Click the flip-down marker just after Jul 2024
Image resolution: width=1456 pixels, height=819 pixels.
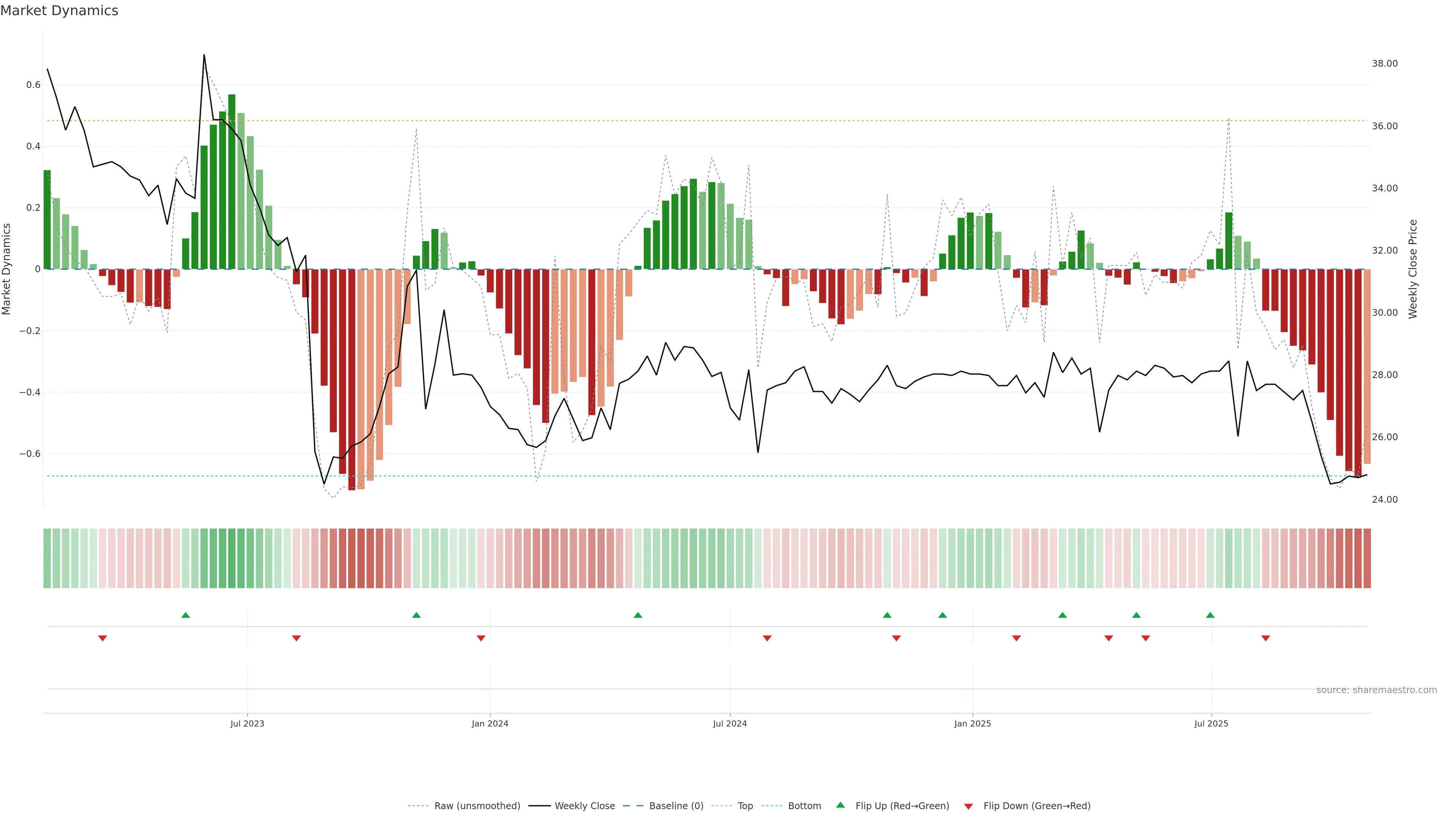[767, 638]
